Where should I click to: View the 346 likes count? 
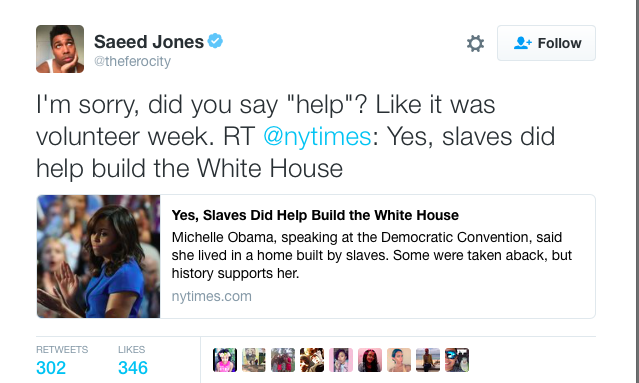133,368
